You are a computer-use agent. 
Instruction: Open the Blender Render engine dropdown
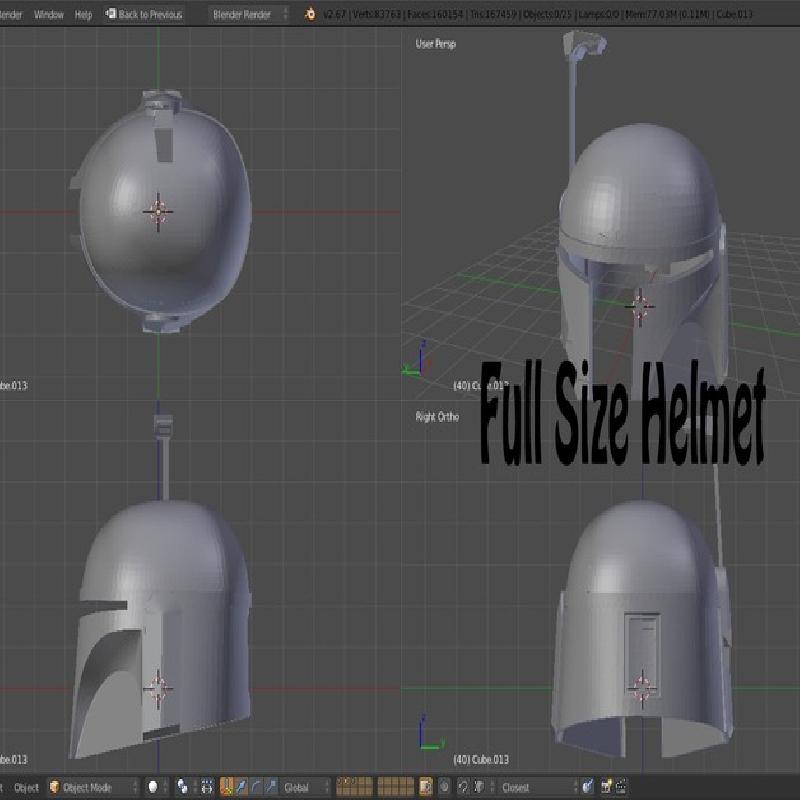point(249,14)
